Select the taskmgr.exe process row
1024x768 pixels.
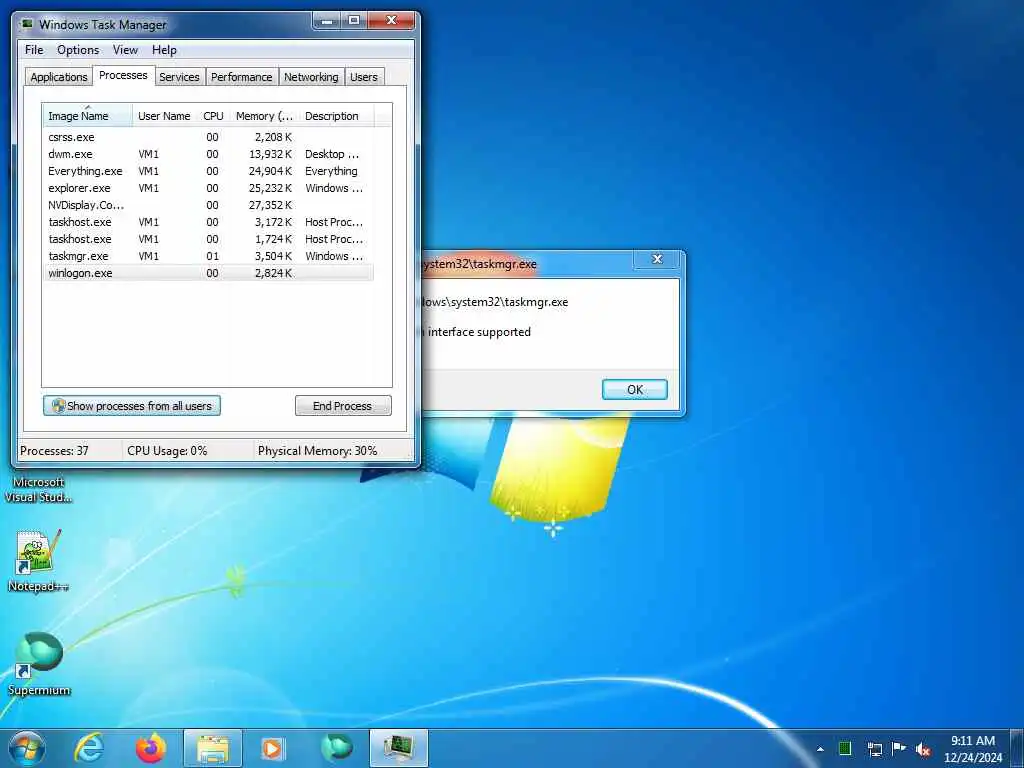pos(209,256)
